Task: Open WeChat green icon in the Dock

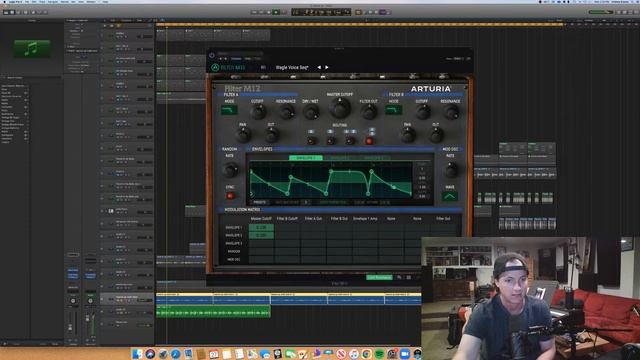Action: tap(290, 353)
